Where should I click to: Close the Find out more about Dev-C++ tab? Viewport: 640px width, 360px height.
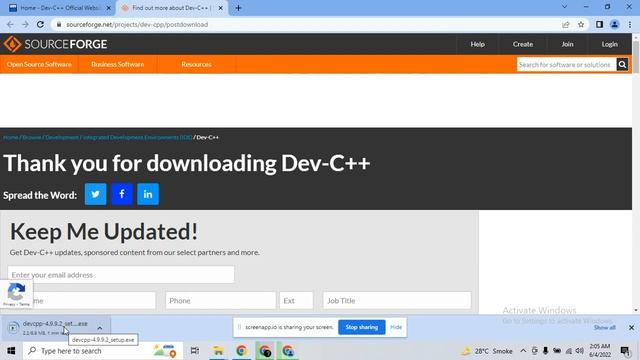pyautogui.click(x=220, y=8)
